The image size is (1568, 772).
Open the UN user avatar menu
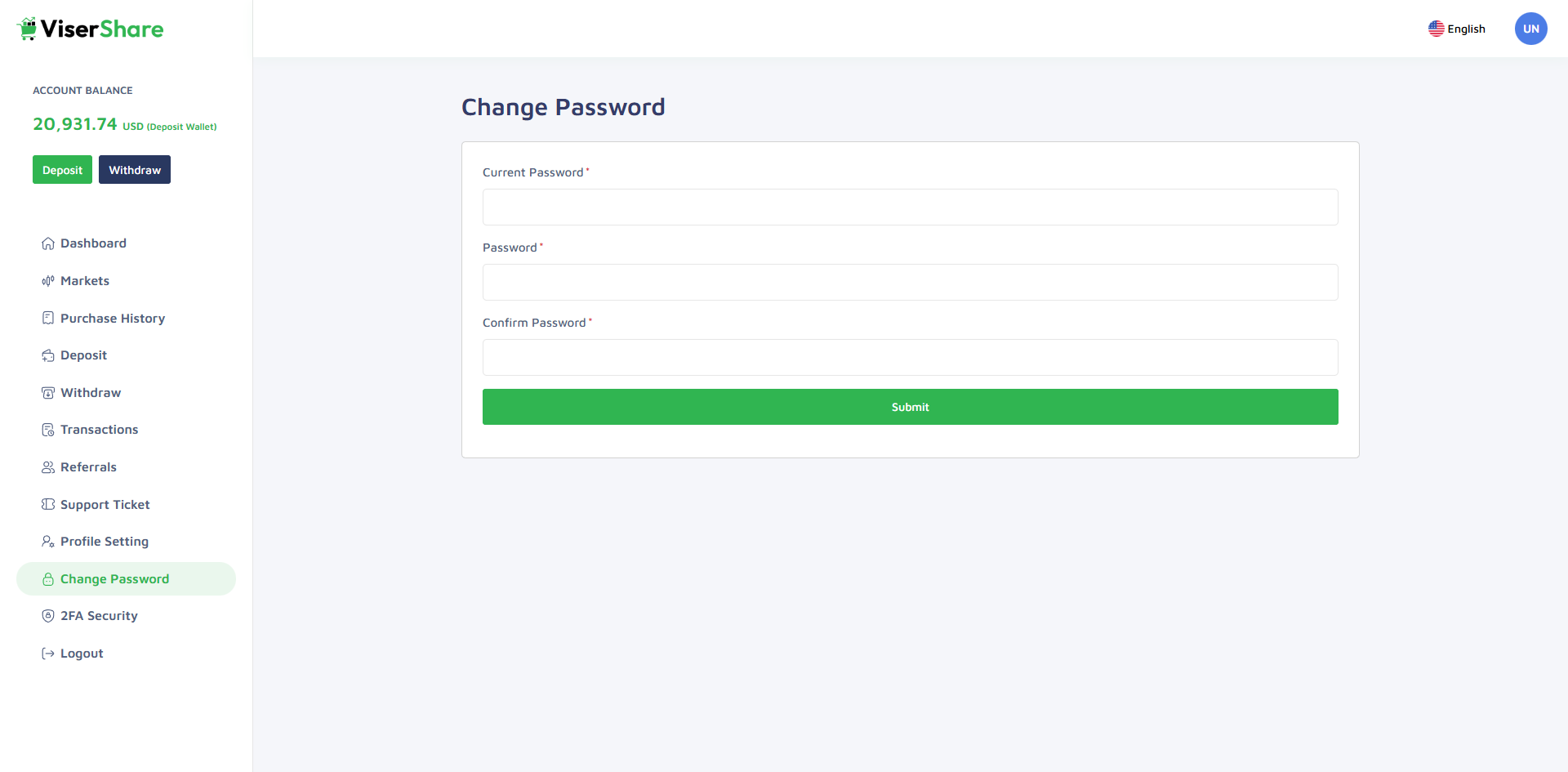(x=1530, y=29)
